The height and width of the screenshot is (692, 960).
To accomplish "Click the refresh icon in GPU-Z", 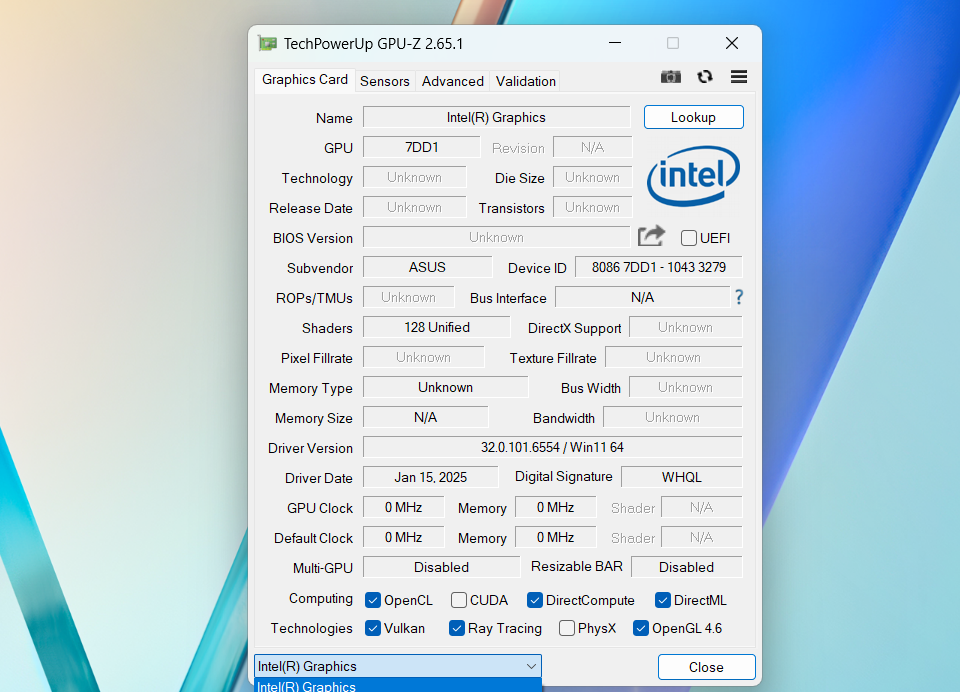I will (x=705, y=77).
